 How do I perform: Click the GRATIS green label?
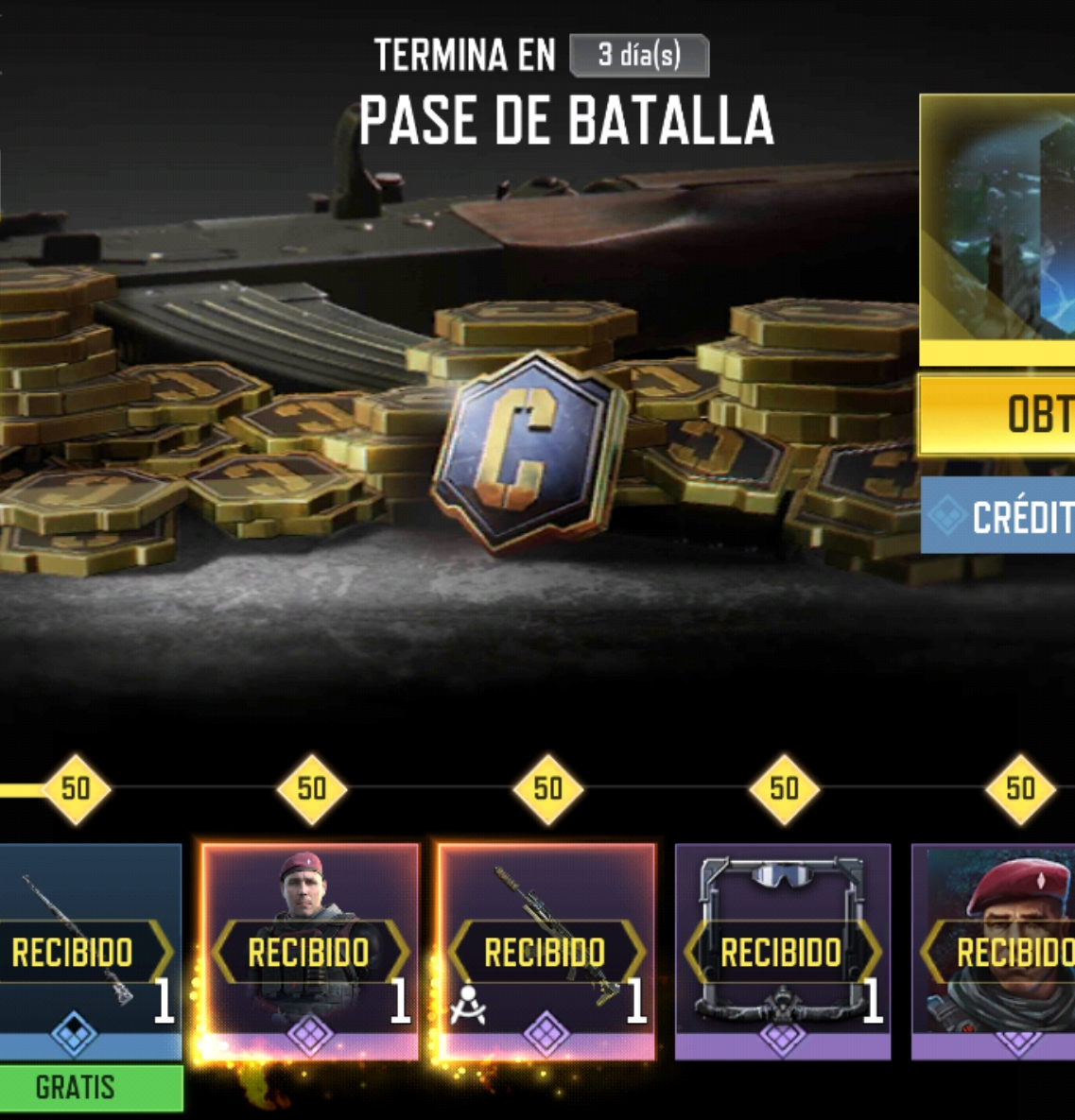click(x=91, y=1088)
